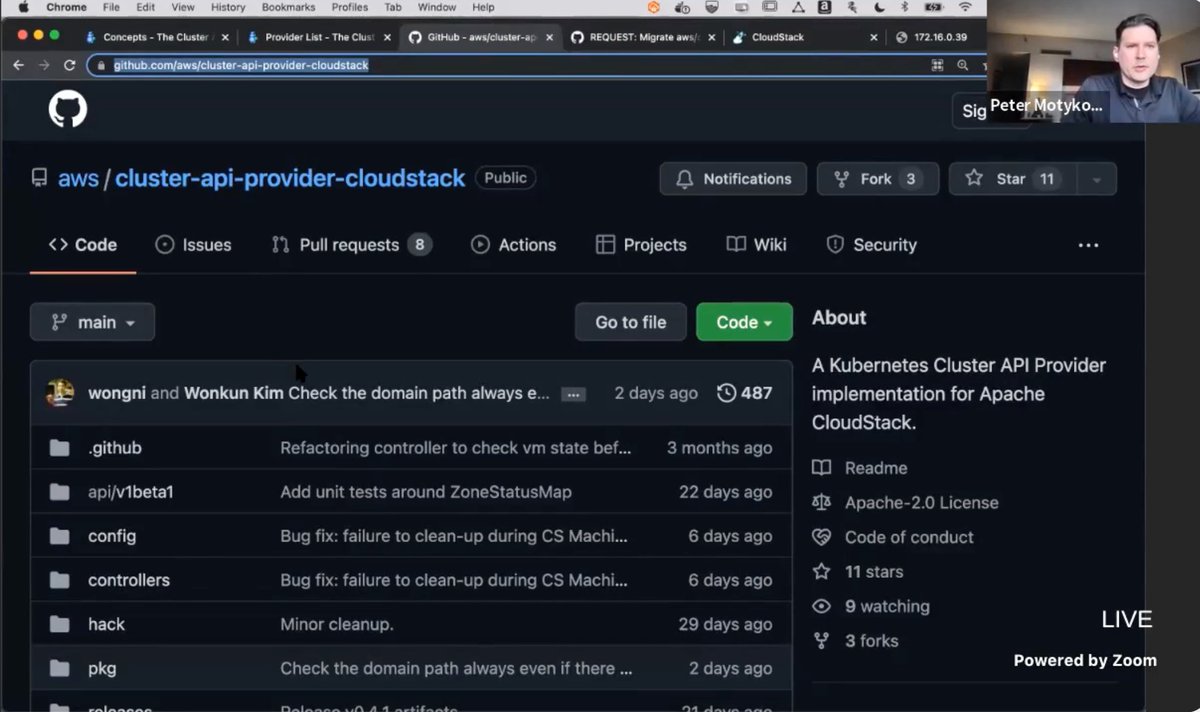Open 'Add unit tests around ZoneStatusMap' commit
This screenshot has width=1200, height=712.
click(426, 492)
